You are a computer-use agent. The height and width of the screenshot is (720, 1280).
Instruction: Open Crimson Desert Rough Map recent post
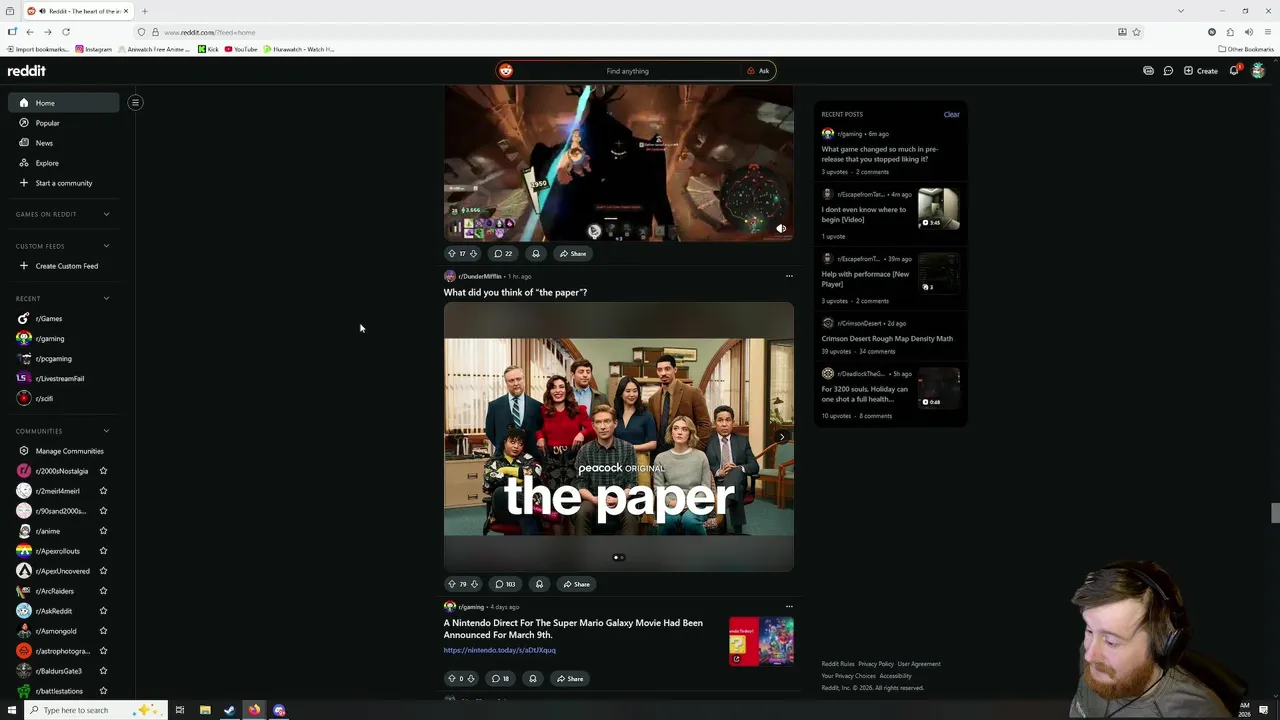click(x=887, y=338)
